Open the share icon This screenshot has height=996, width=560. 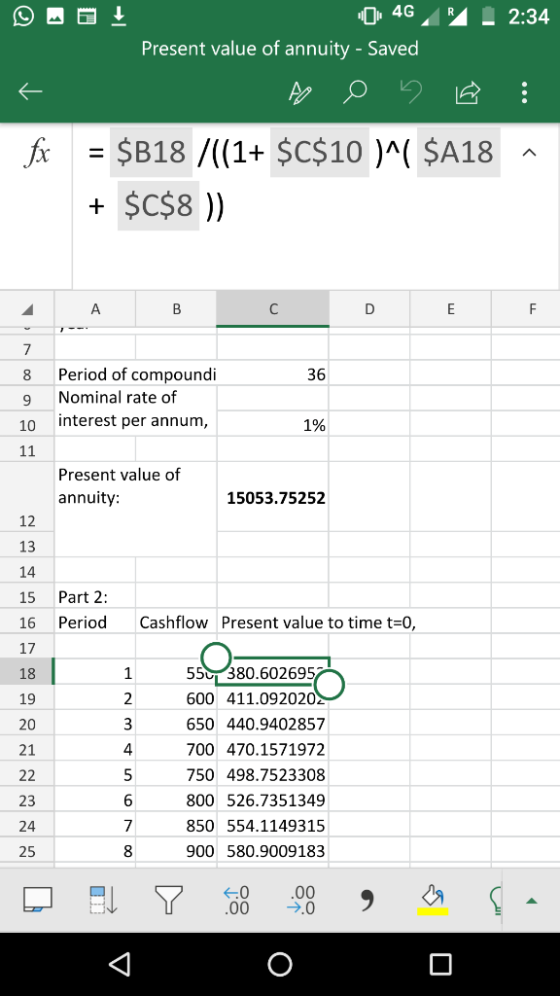467,93
